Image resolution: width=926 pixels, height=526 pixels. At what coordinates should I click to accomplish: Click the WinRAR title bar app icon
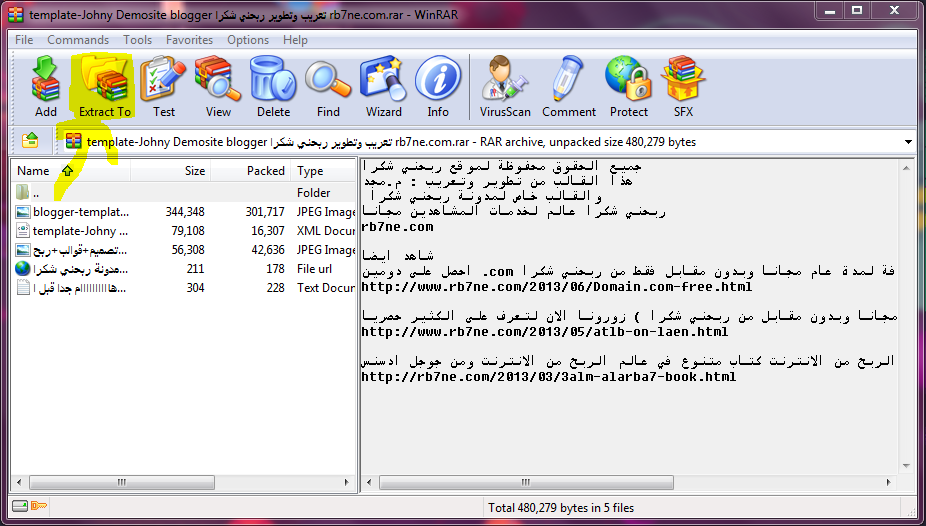click(x=16, y=14)
